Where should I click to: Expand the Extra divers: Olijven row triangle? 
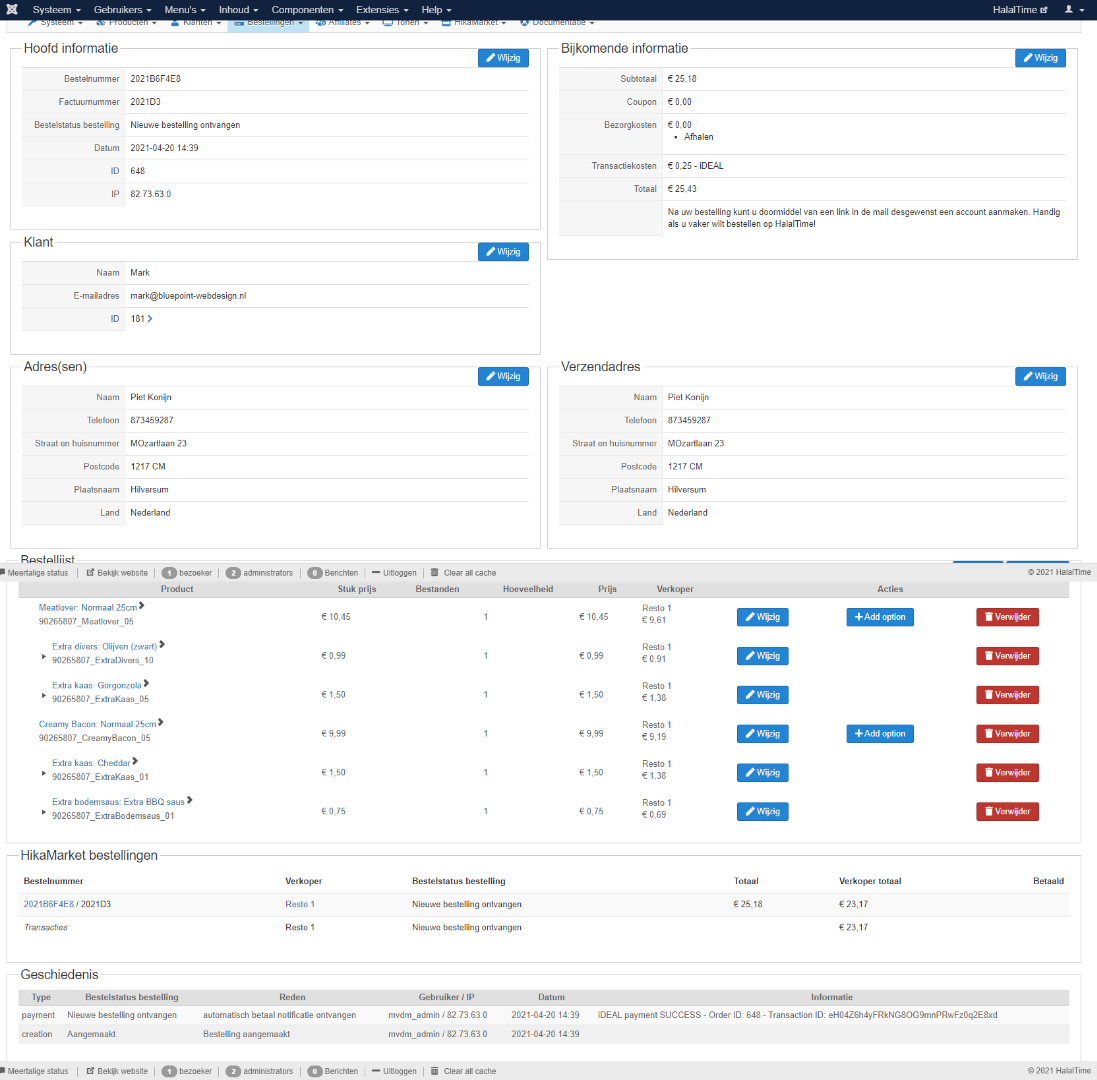[x=43, y=657]
